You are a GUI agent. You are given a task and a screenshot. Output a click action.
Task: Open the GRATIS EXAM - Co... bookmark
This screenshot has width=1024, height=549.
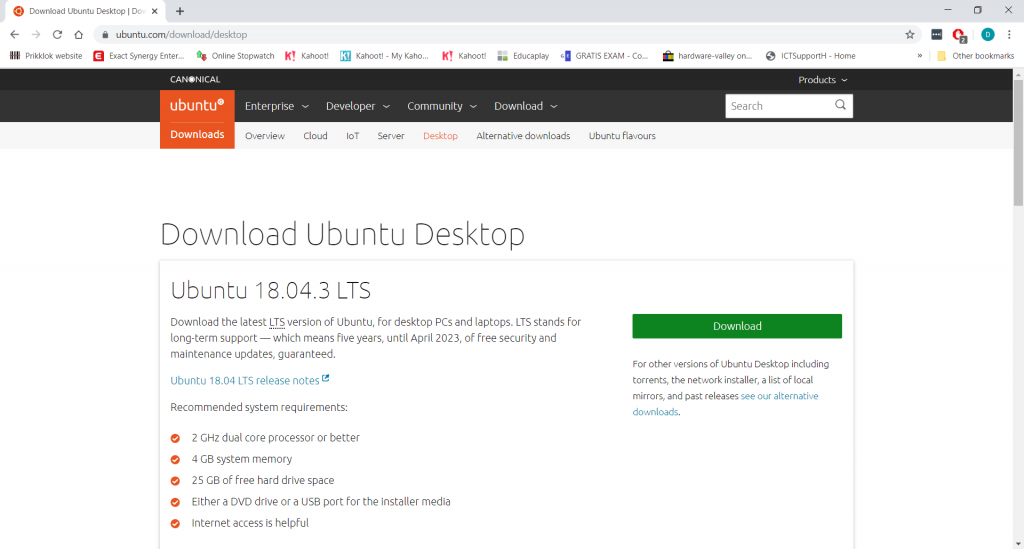pos(604,56)
